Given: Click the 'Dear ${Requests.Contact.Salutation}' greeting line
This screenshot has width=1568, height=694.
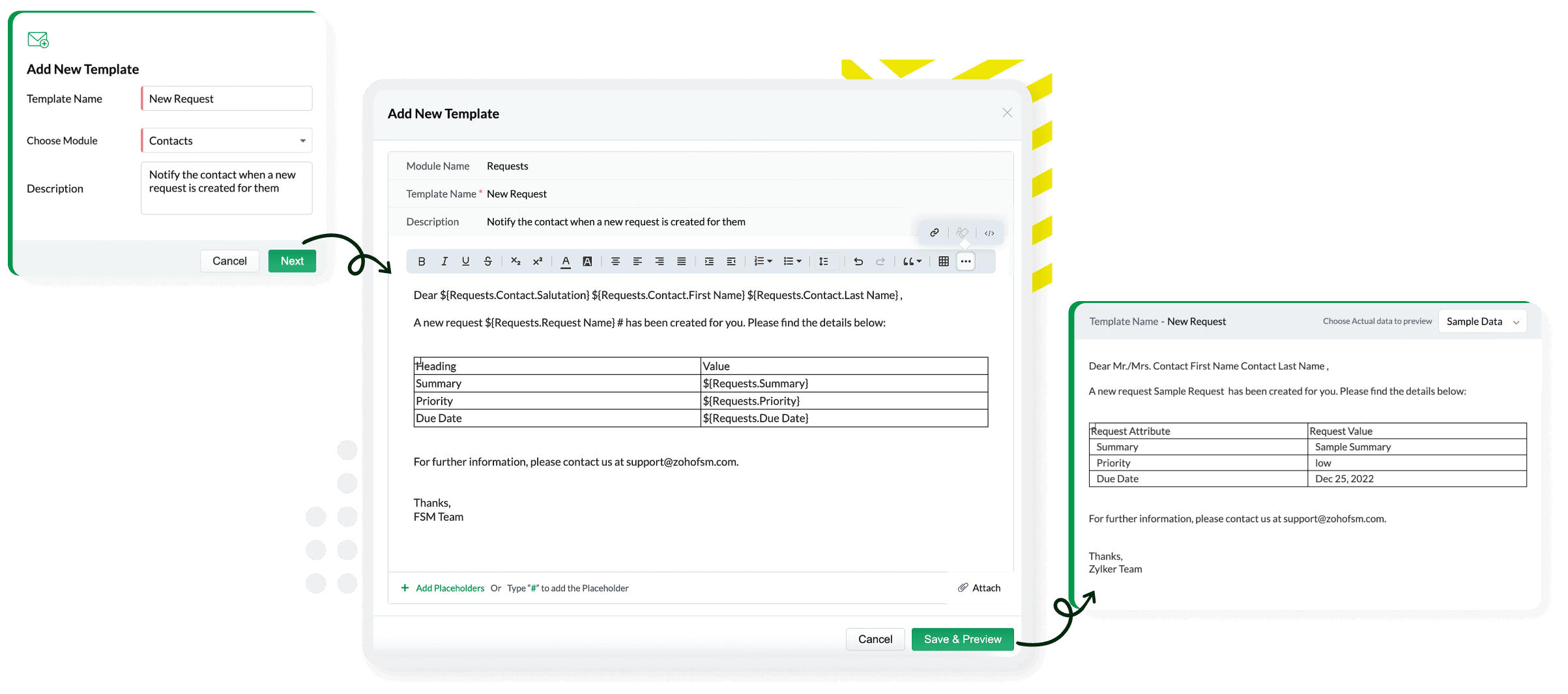Looking at the screenshot, I should [658, 295].
